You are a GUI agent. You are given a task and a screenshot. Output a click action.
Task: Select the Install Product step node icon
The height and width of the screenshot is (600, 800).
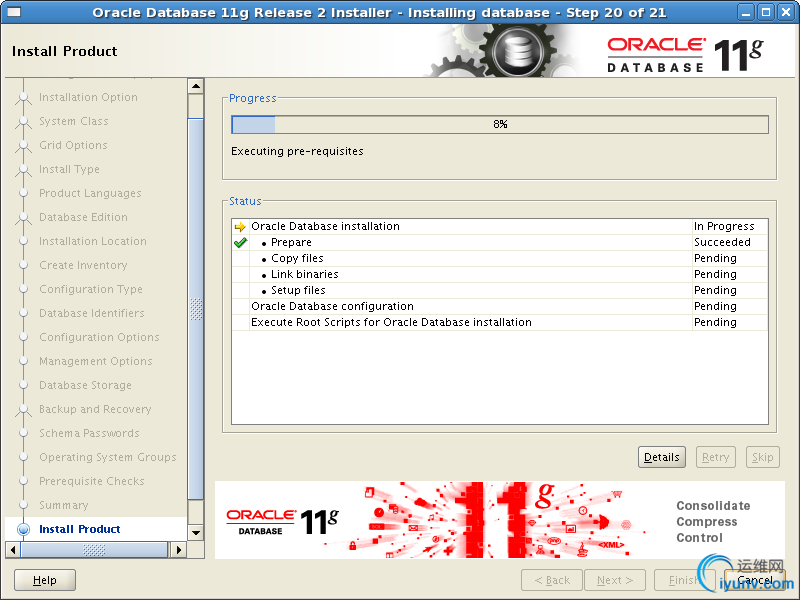23,529
